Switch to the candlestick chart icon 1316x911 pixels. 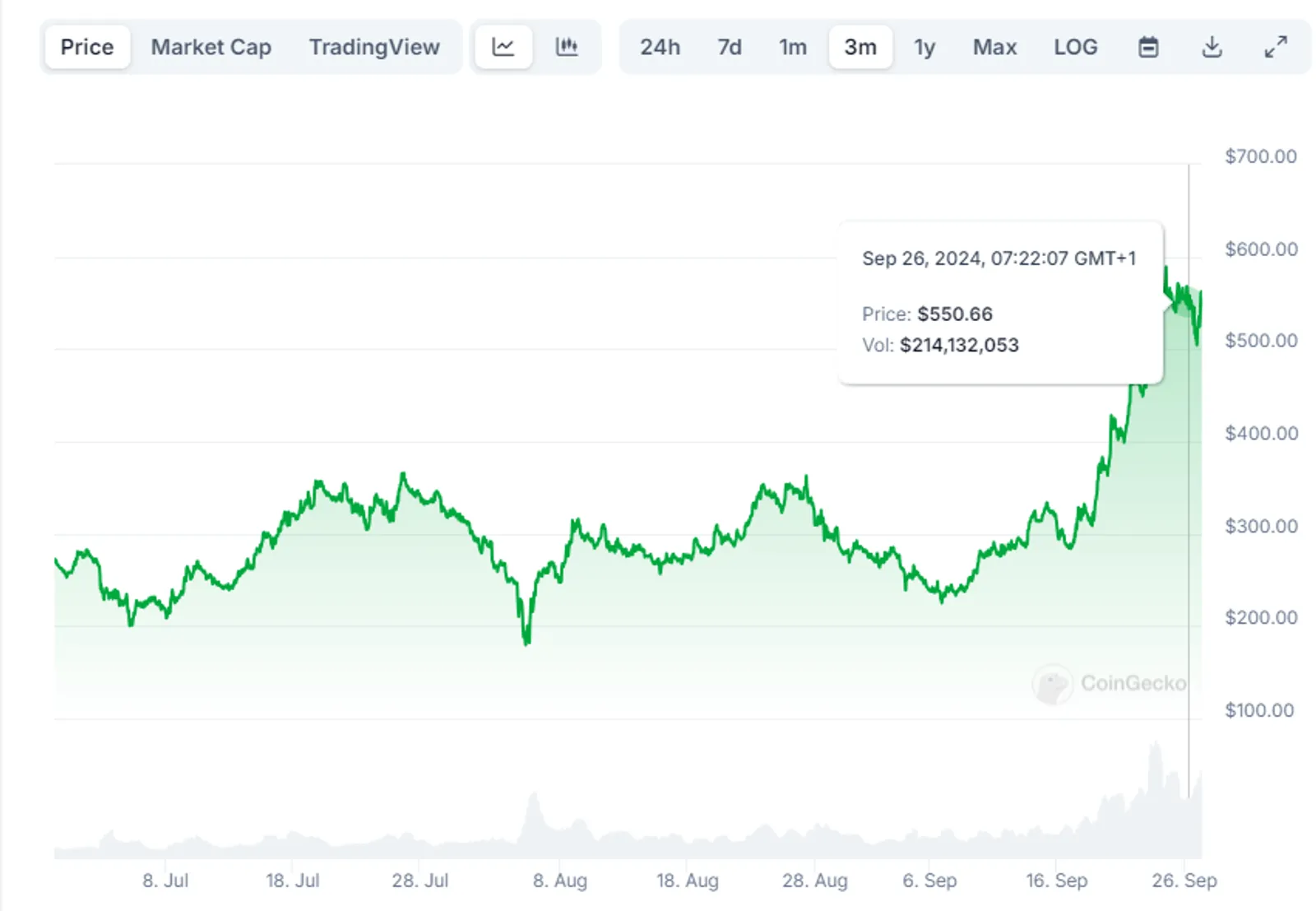pos(567,47)
